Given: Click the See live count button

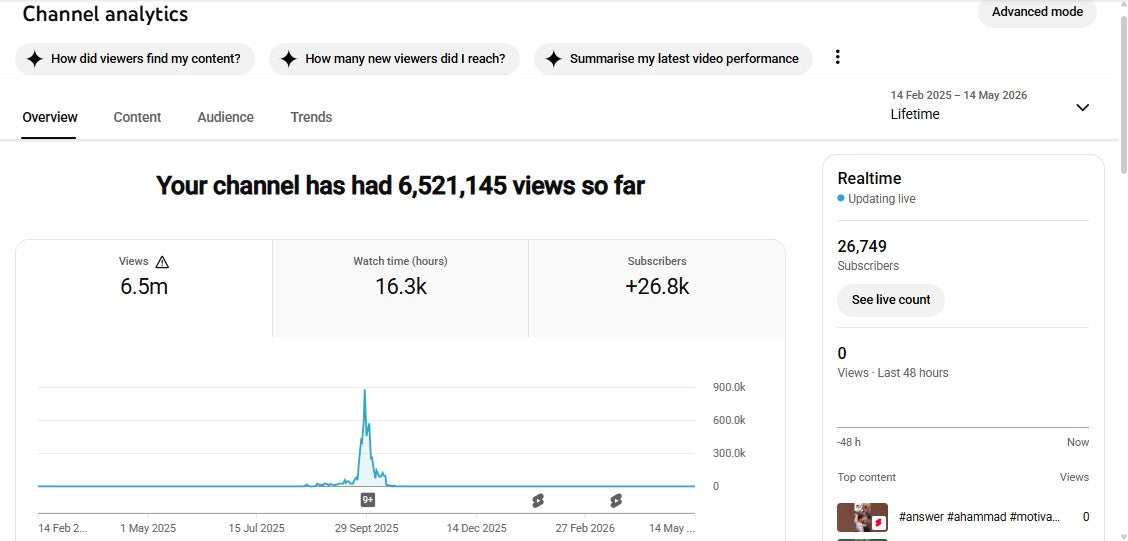Looking at the screenshot, I should [x=891, y=300].
